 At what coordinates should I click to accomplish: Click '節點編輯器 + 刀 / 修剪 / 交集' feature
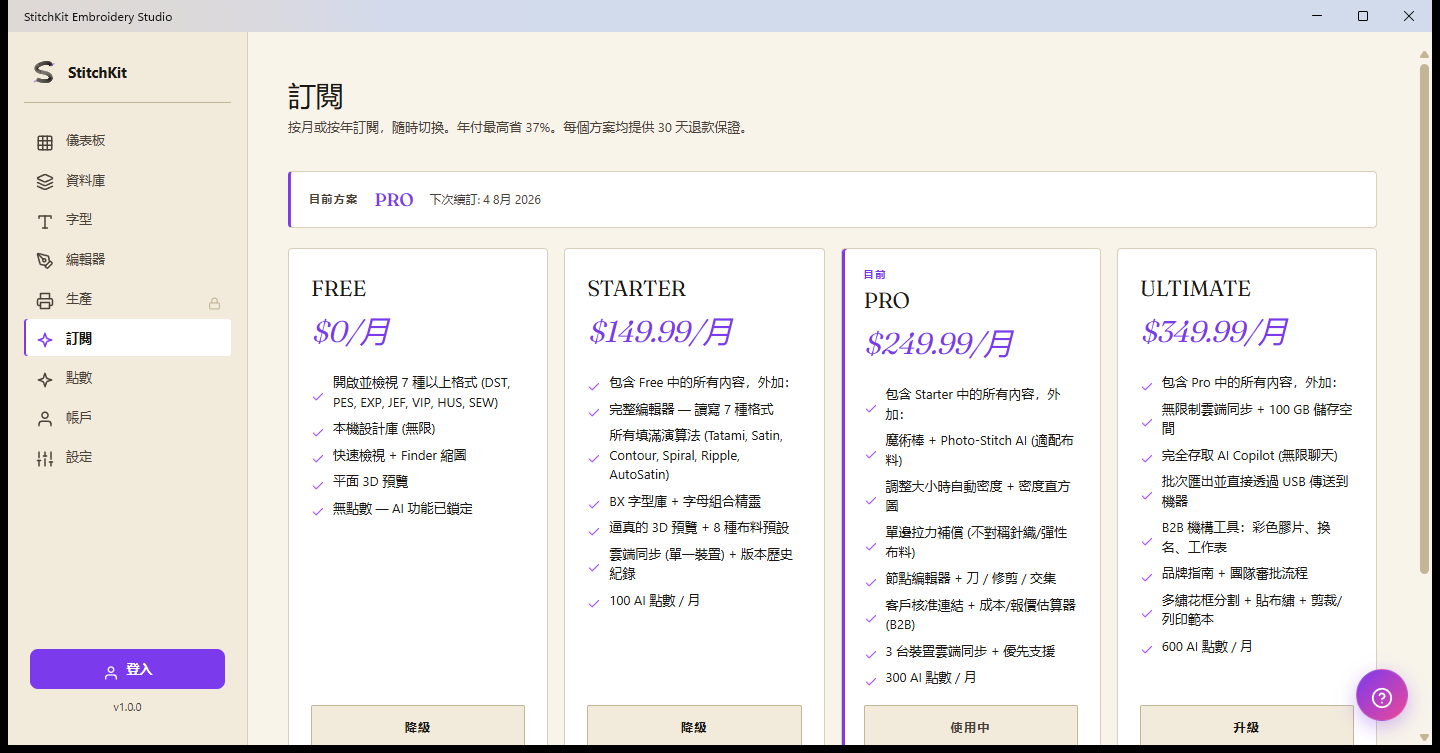click(x=971, y=579)
